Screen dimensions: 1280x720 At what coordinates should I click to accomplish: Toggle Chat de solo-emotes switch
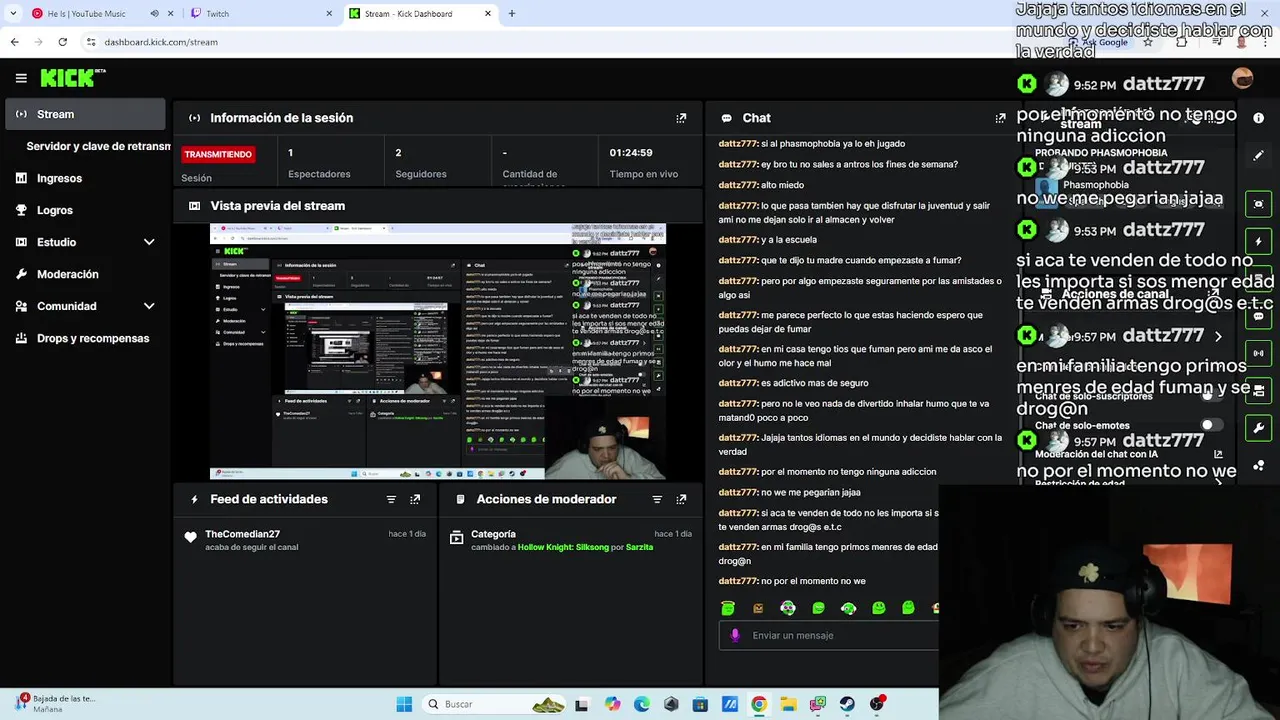1211,426
